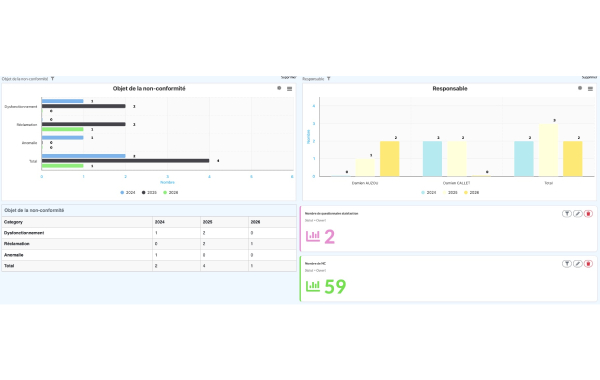Open filter icon beside the Responsable label
Screen dimensions: 600x380
(x=328, y=79)
